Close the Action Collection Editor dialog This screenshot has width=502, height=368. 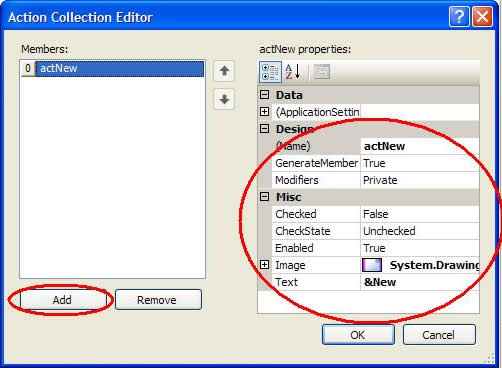point(482,16)
